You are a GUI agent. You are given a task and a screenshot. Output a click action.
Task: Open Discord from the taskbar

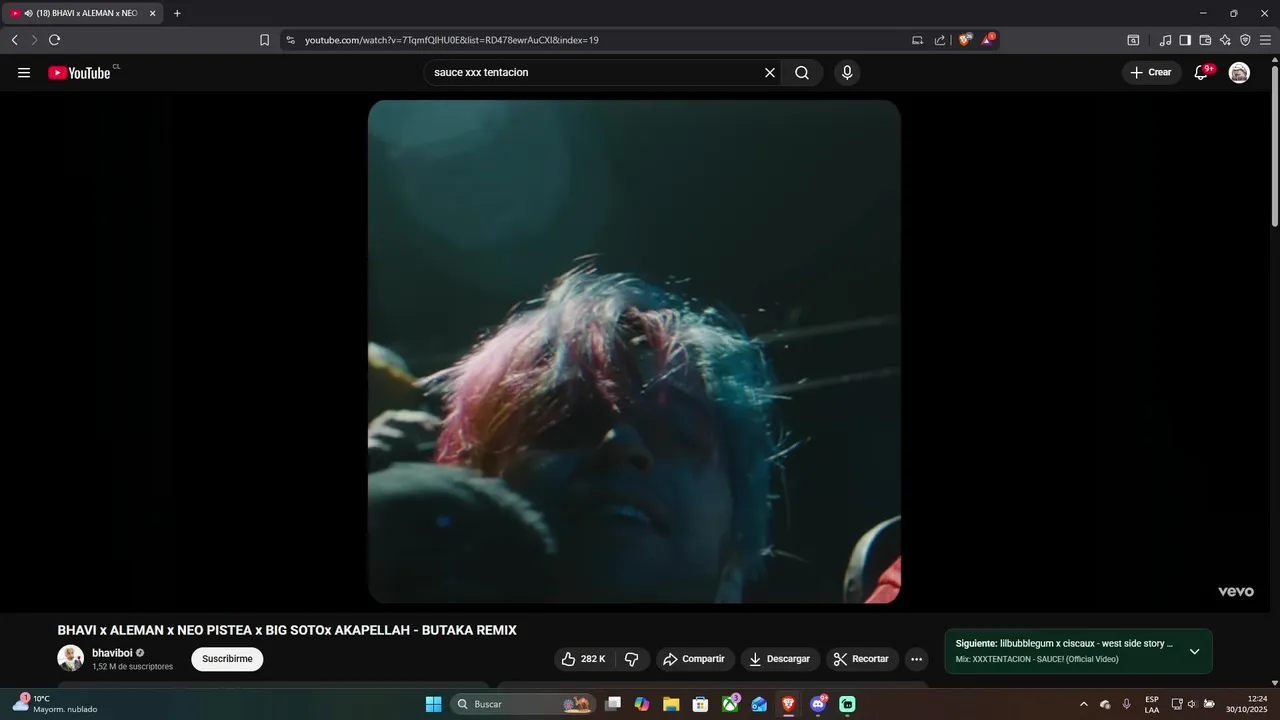click(818, 704)
